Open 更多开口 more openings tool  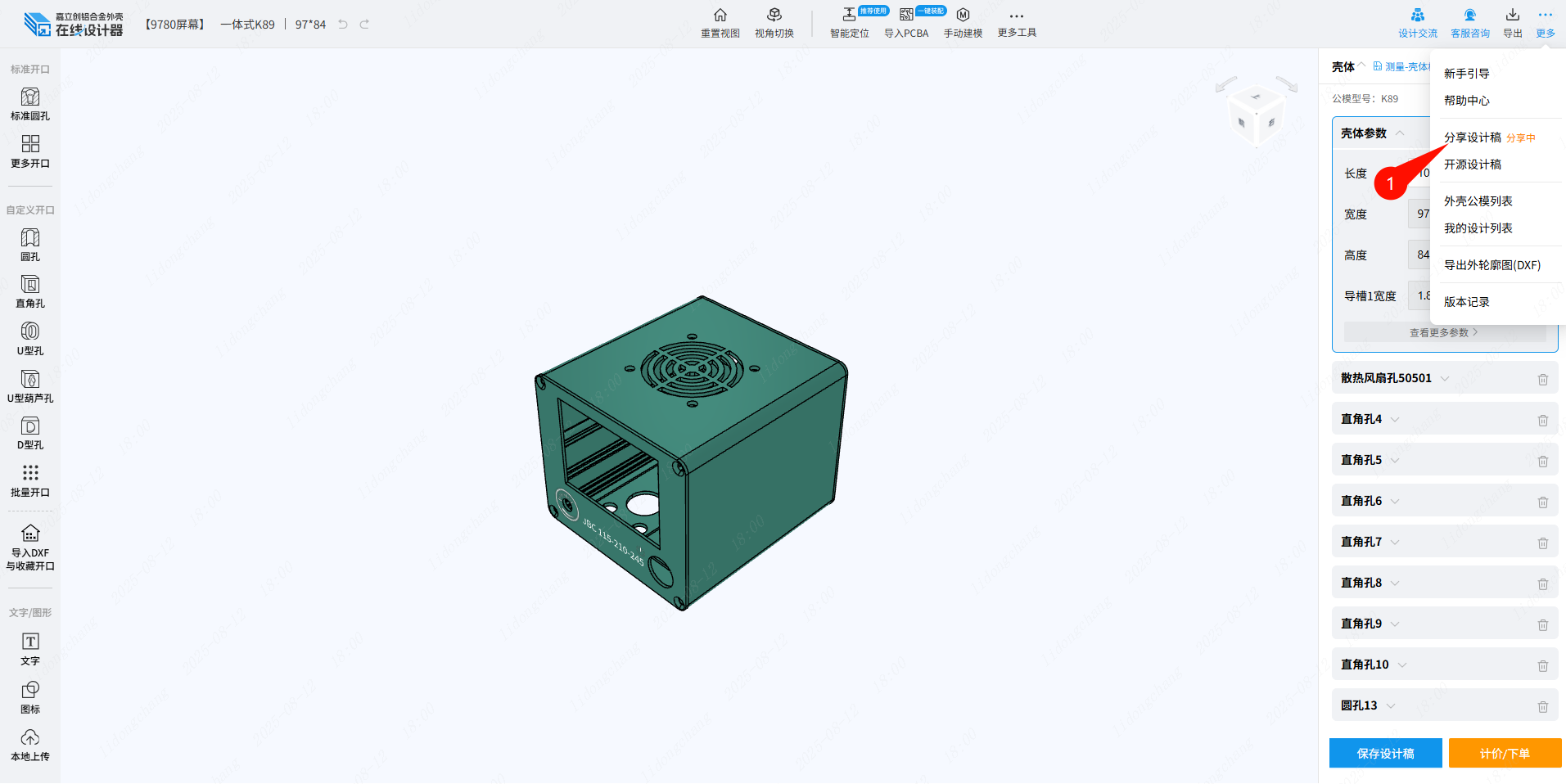tap(30, 151)
